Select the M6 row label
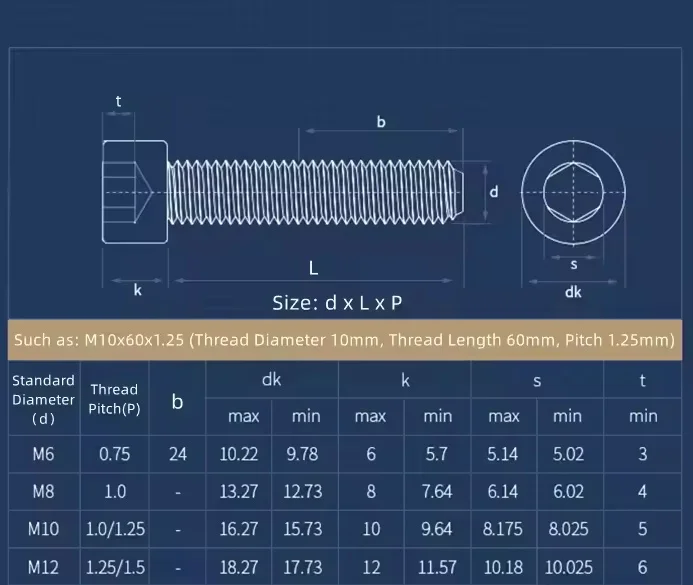The width and height of the screenshot is (693, 585). tap(43, 454)
